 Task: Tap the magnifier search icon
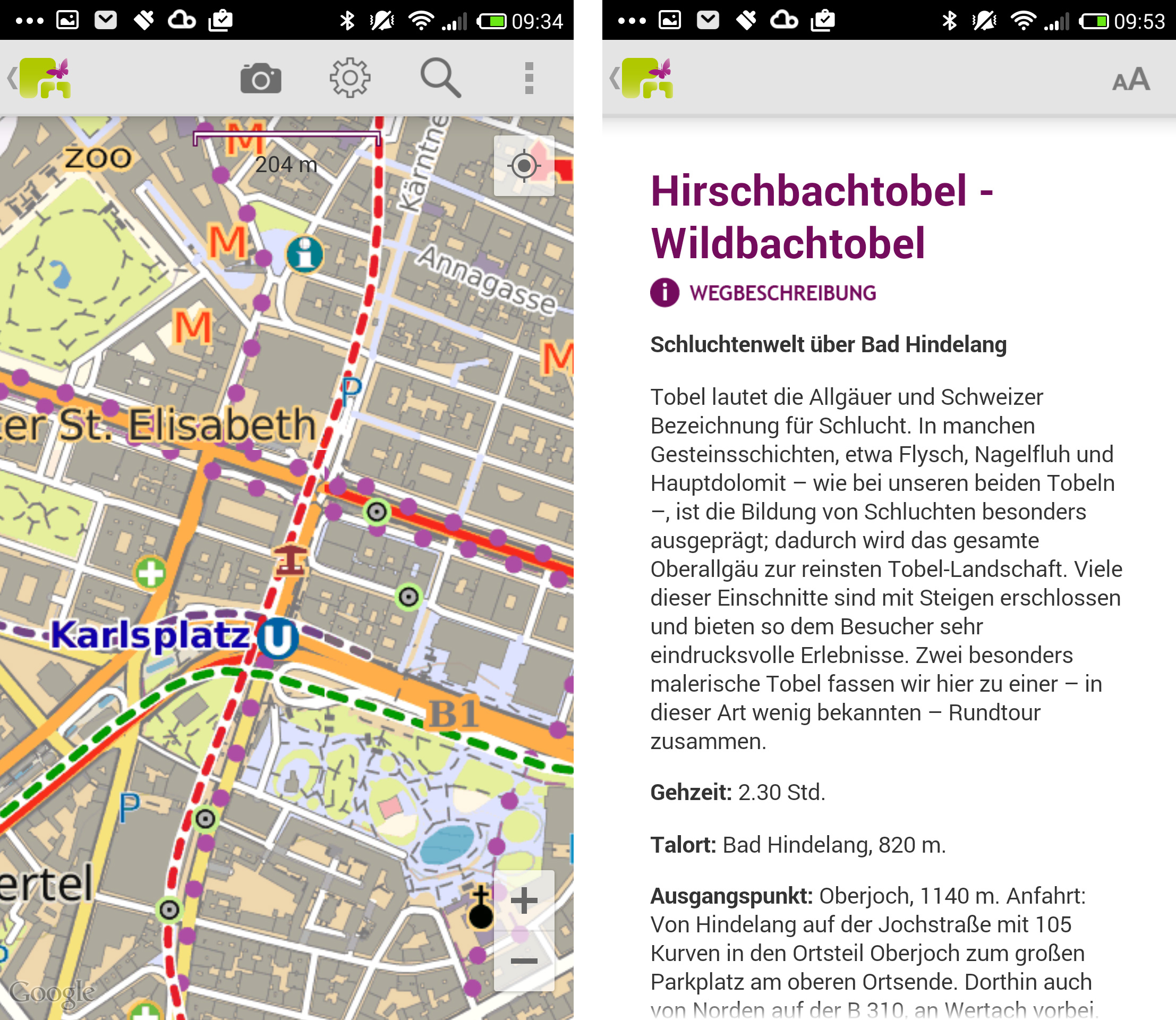pyautogui.click(x=440, y=78)
